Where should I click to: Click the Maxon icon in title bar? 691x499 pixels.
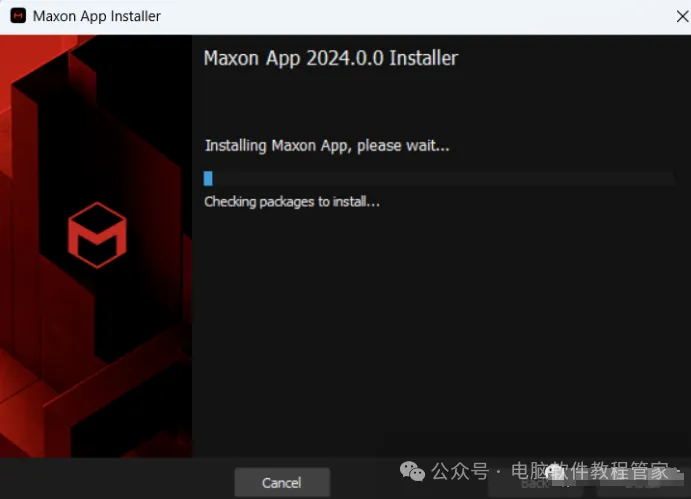pos(18,16)
